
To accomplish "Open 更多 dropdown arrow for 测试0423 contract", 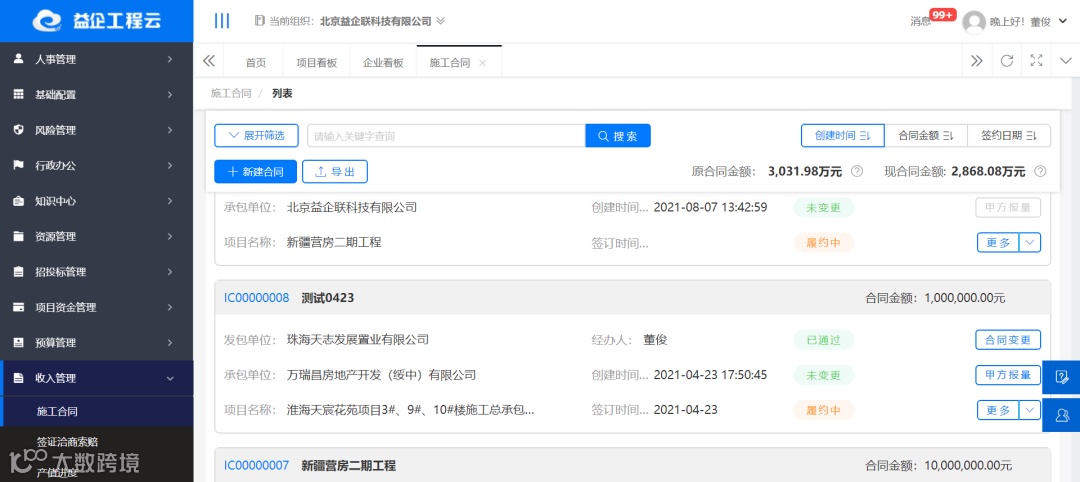I will (x=1030, y=410).
